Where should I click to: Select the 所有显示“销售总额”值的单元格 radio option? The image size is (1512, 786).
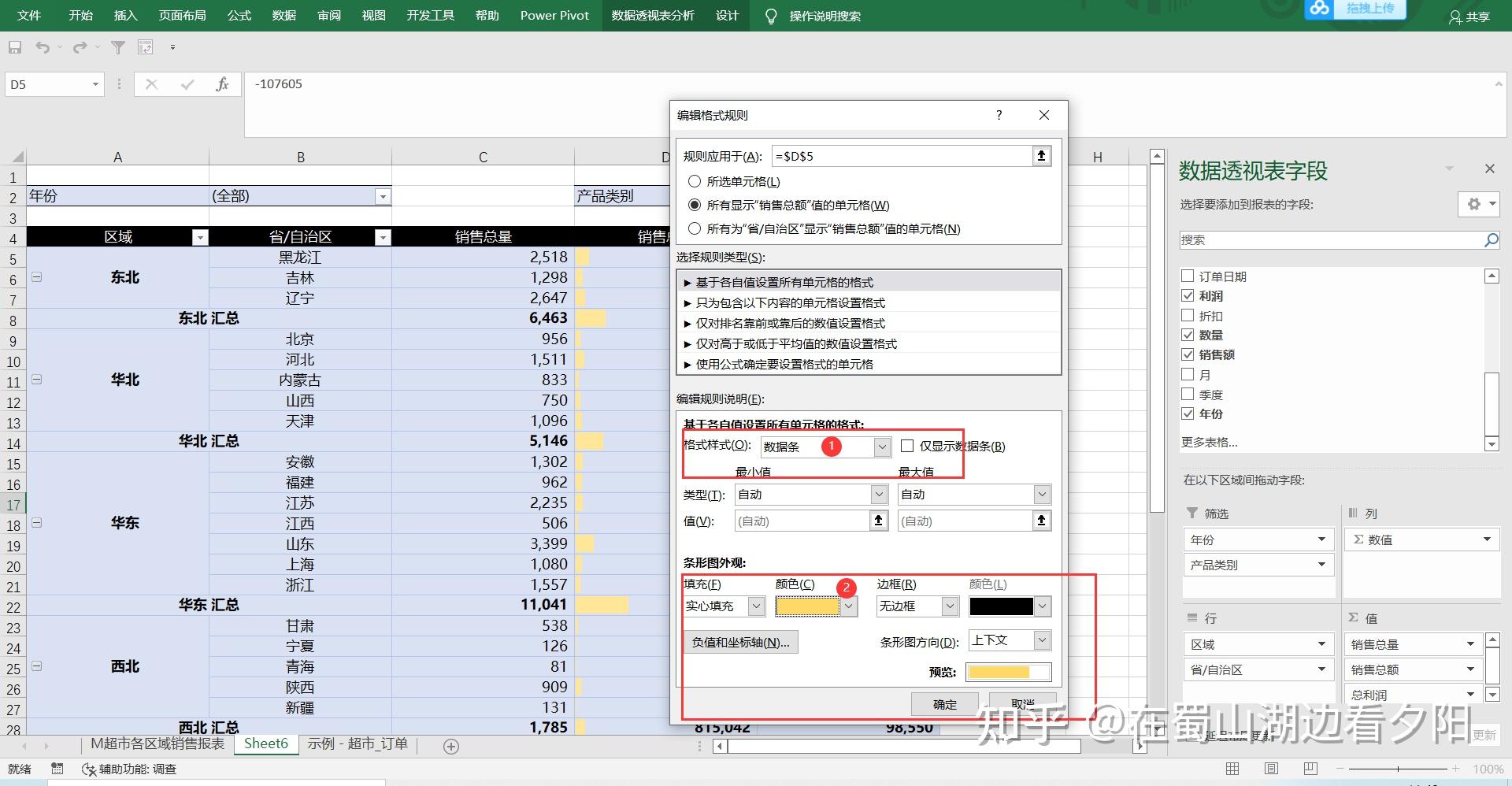pyautogui.click(x=695, y=205)
